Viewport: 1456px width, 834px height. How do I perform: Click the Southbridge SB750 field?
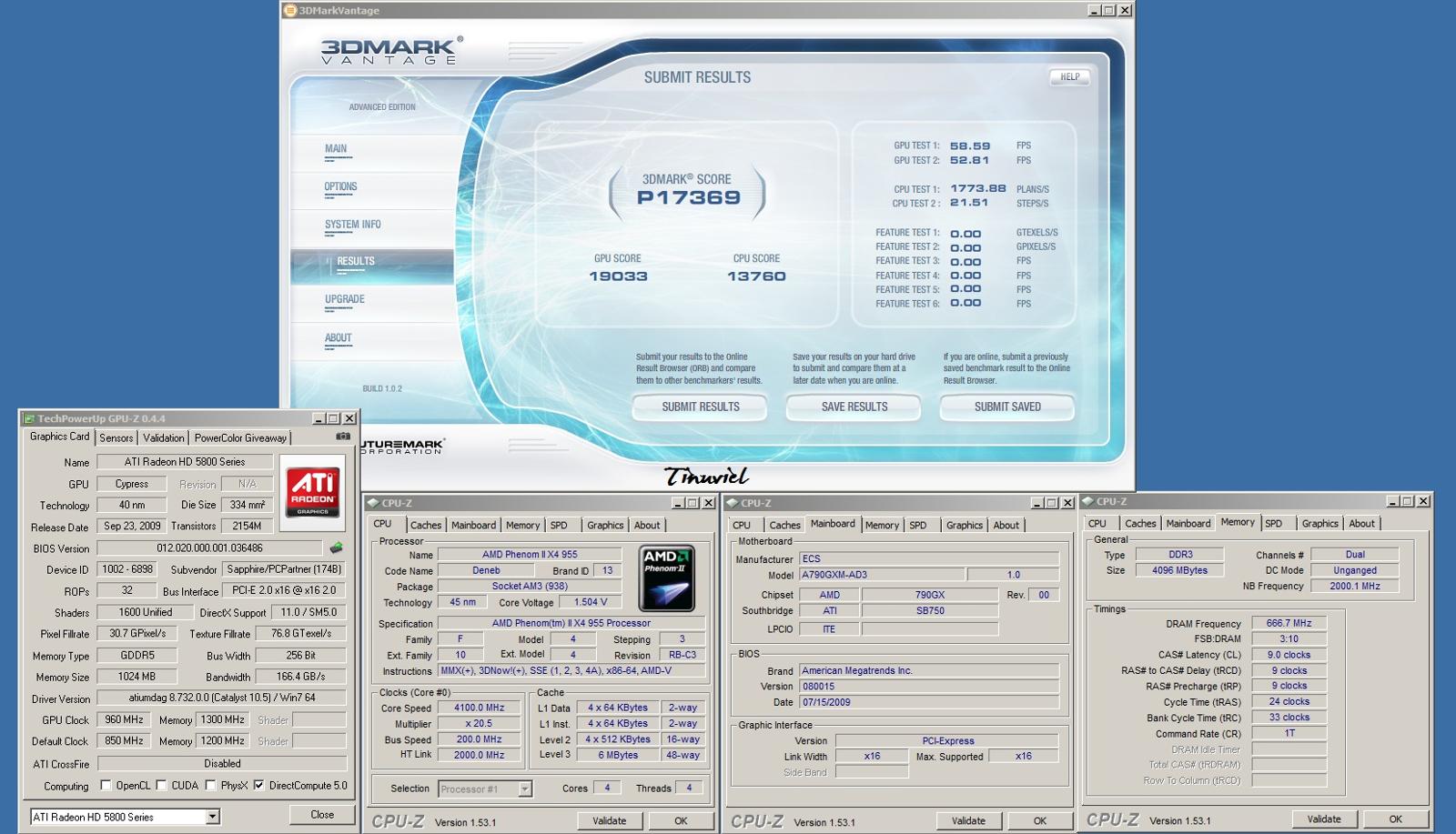(x=930, y=611)
